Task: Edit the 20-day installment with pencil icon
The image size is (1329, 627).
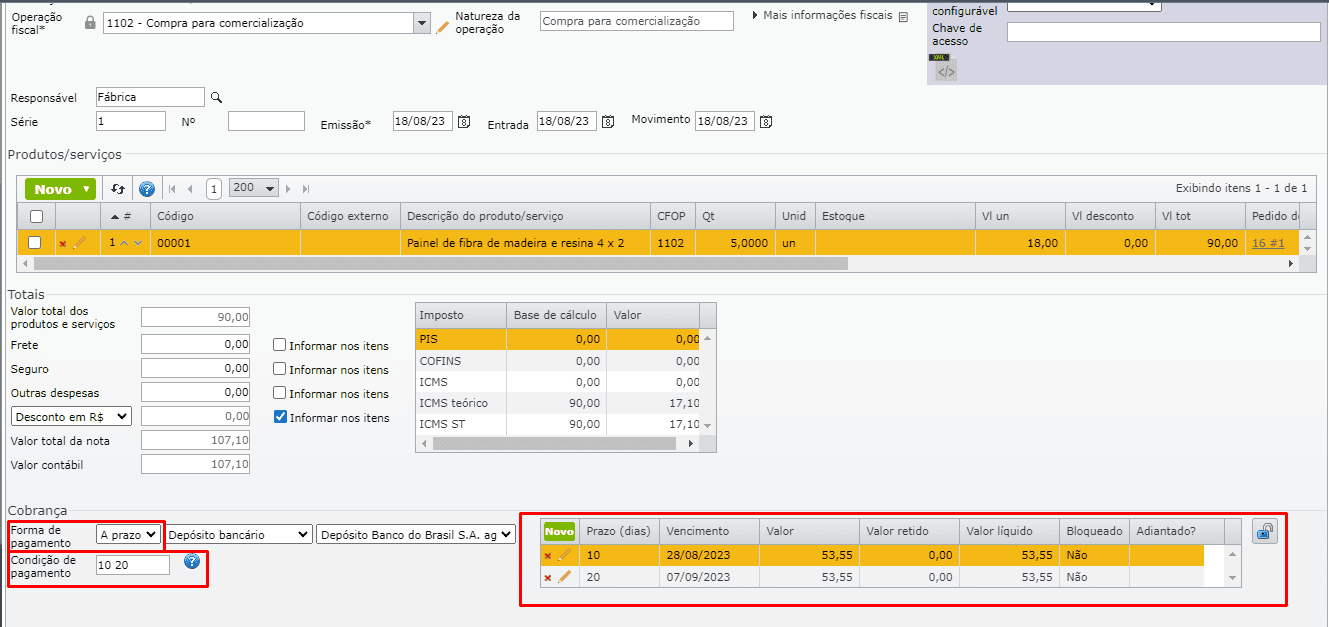Action: [565, 577]
